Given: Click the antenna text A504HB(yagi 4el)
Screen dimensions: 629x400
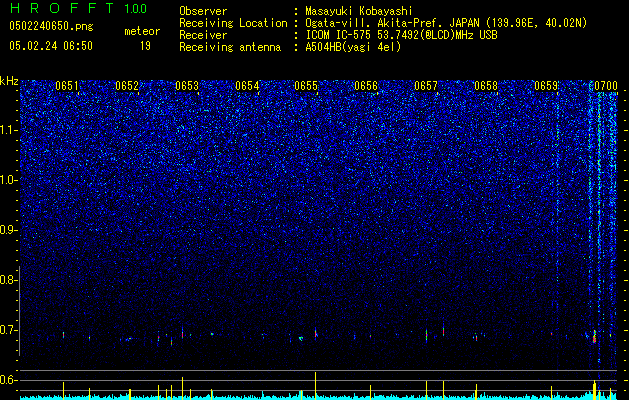Looking at the screenshot, I should point(353,47).
